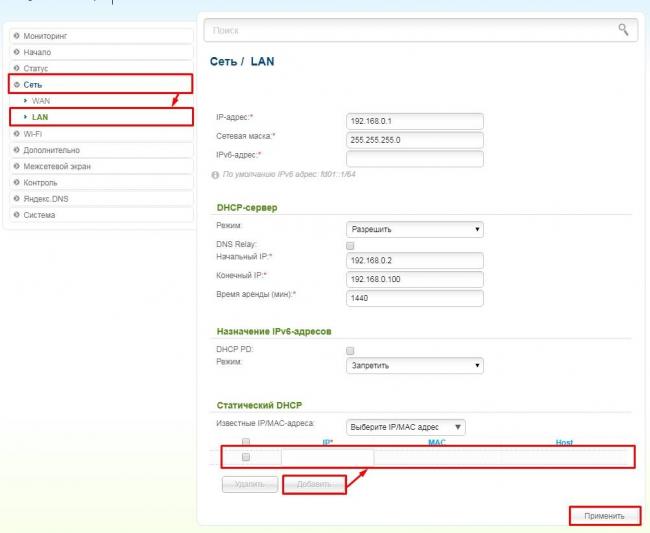Open the IPv6 Режим dropdown showing Запретить
Image resolution: width=650 pixels, height=533 pixels.
415,366
